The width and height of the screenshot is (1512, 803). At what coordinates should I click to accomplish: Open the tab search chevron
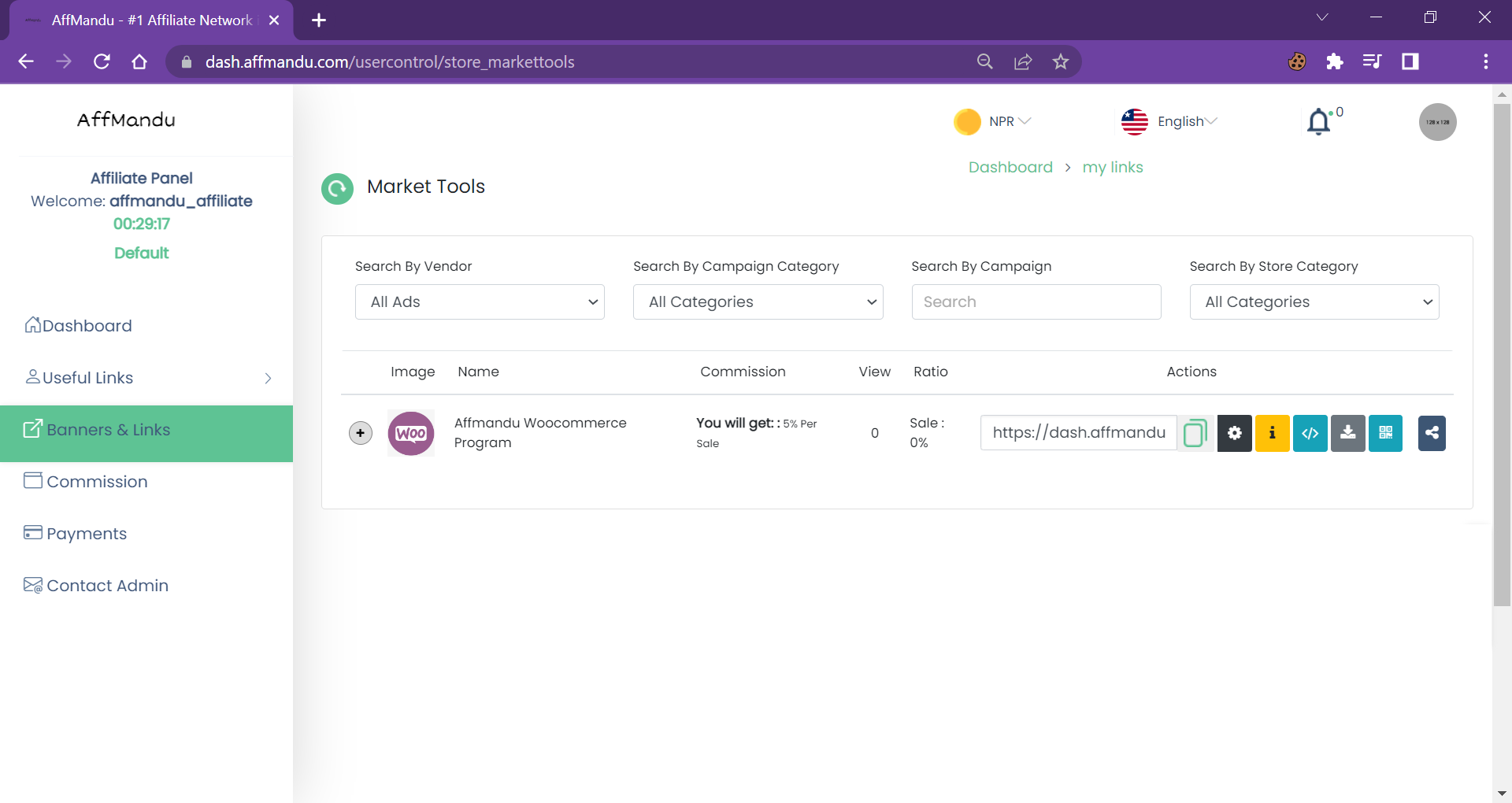(1322, 17)
